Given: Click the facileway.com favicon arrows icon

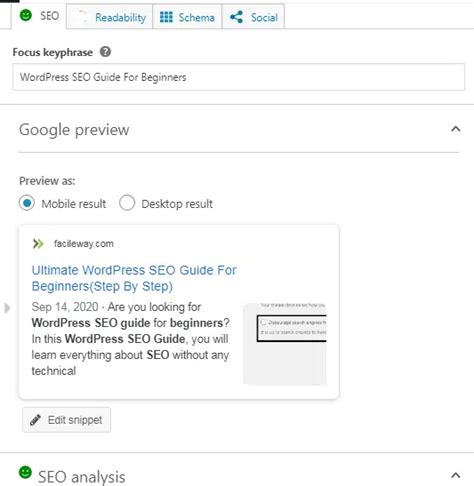Looking at the screenshot, I should click(38, 244).
